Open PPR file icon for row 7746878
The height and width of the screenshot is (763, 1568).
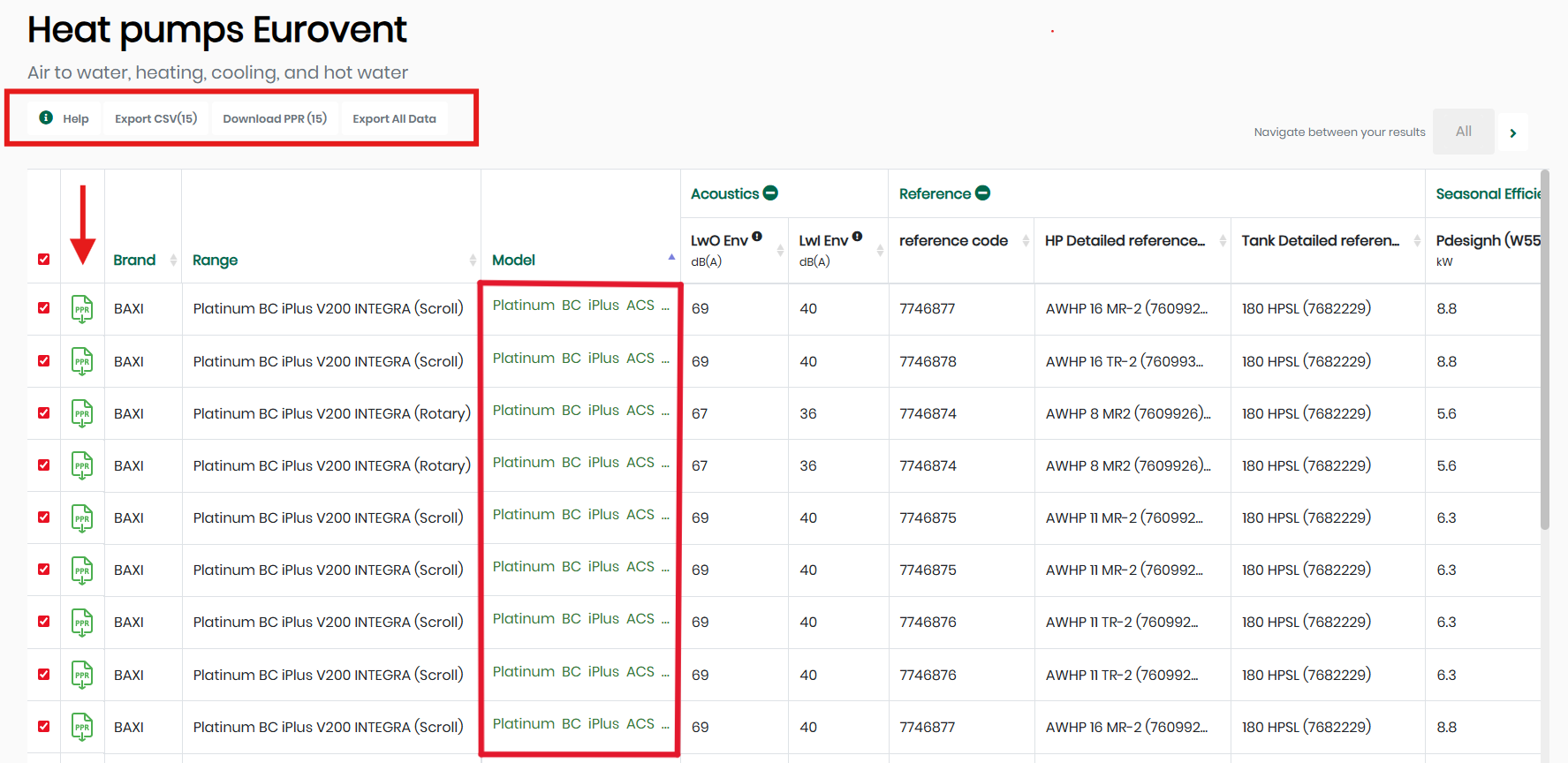(82, 361)
